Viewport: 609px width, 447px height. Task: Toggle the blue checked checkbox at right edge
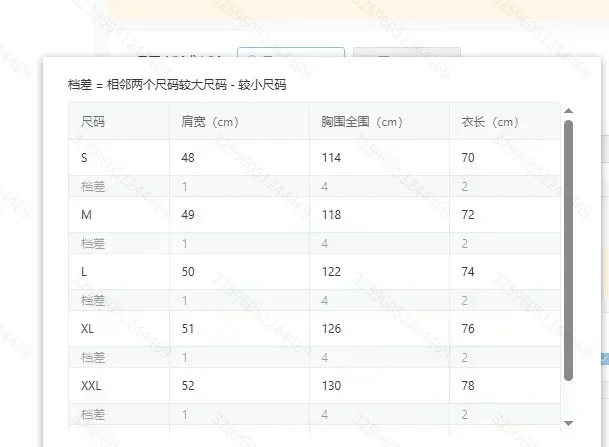[x=605, y=359]
